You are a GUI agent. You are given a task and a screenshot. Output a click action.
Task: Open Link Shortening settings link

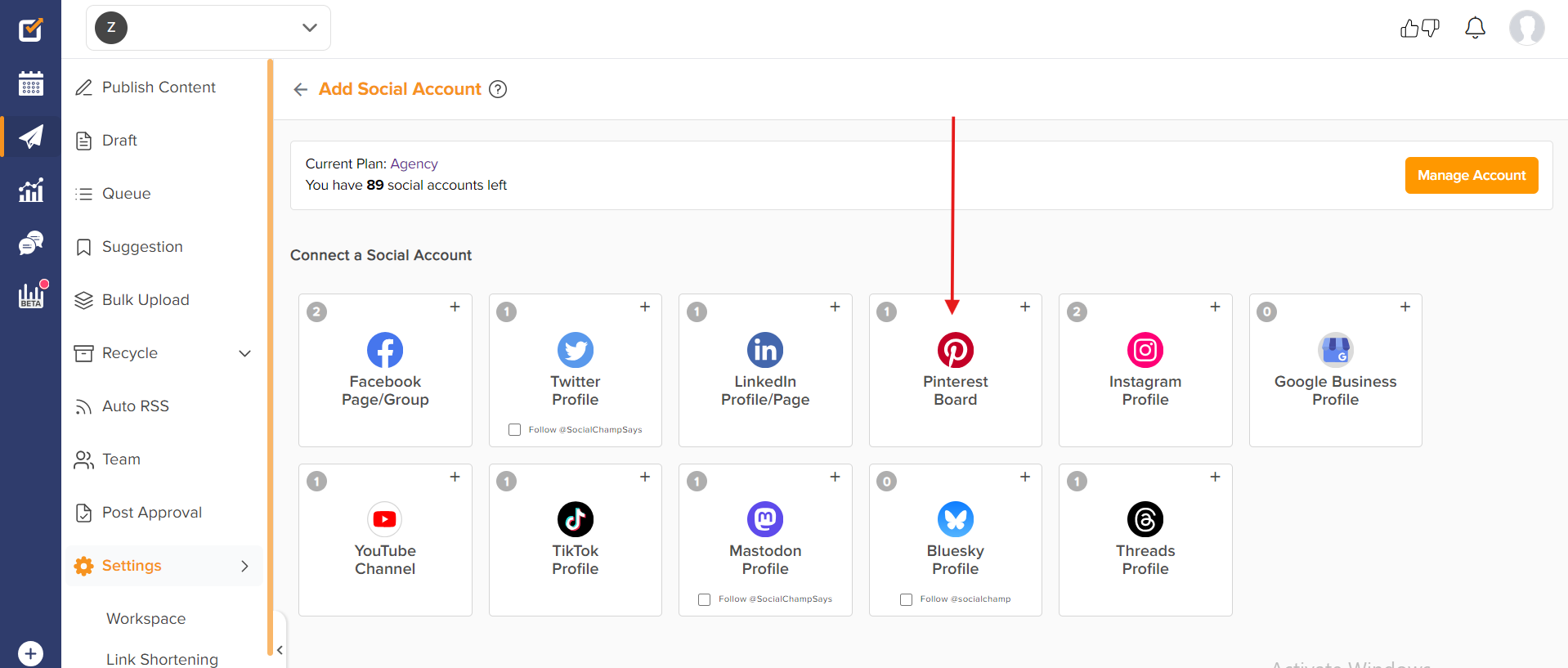pyautogui.click(x=162, y=659)
